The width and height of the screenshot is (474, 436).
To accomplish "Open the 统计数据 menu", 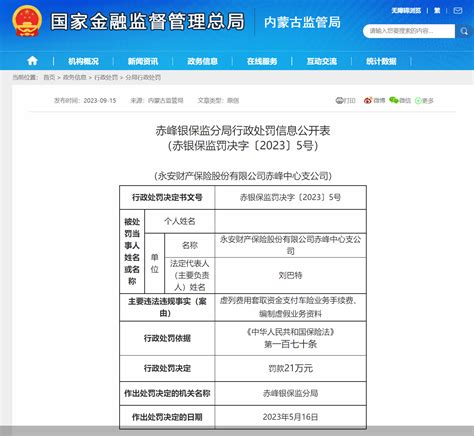I will point(381,61).
